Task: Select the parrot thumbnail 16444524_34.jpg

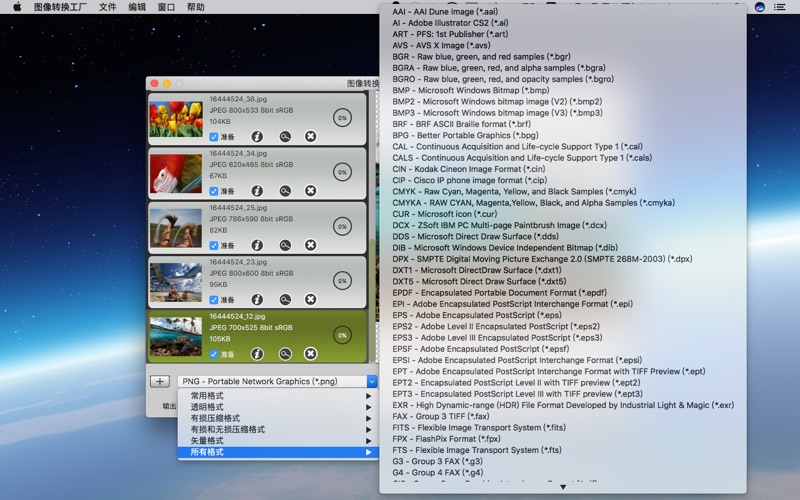Action: pos(176,173)
